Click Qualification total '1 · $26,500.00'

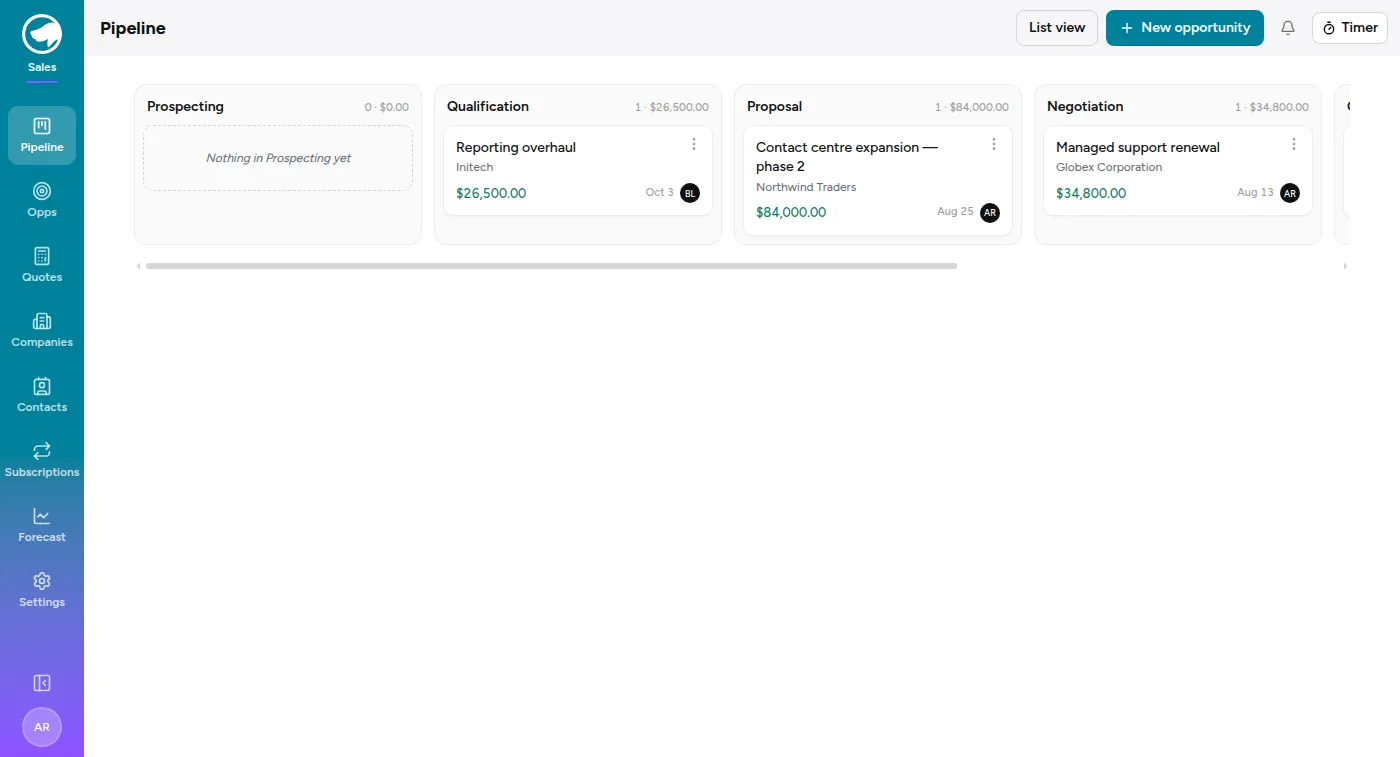point(672,107)
